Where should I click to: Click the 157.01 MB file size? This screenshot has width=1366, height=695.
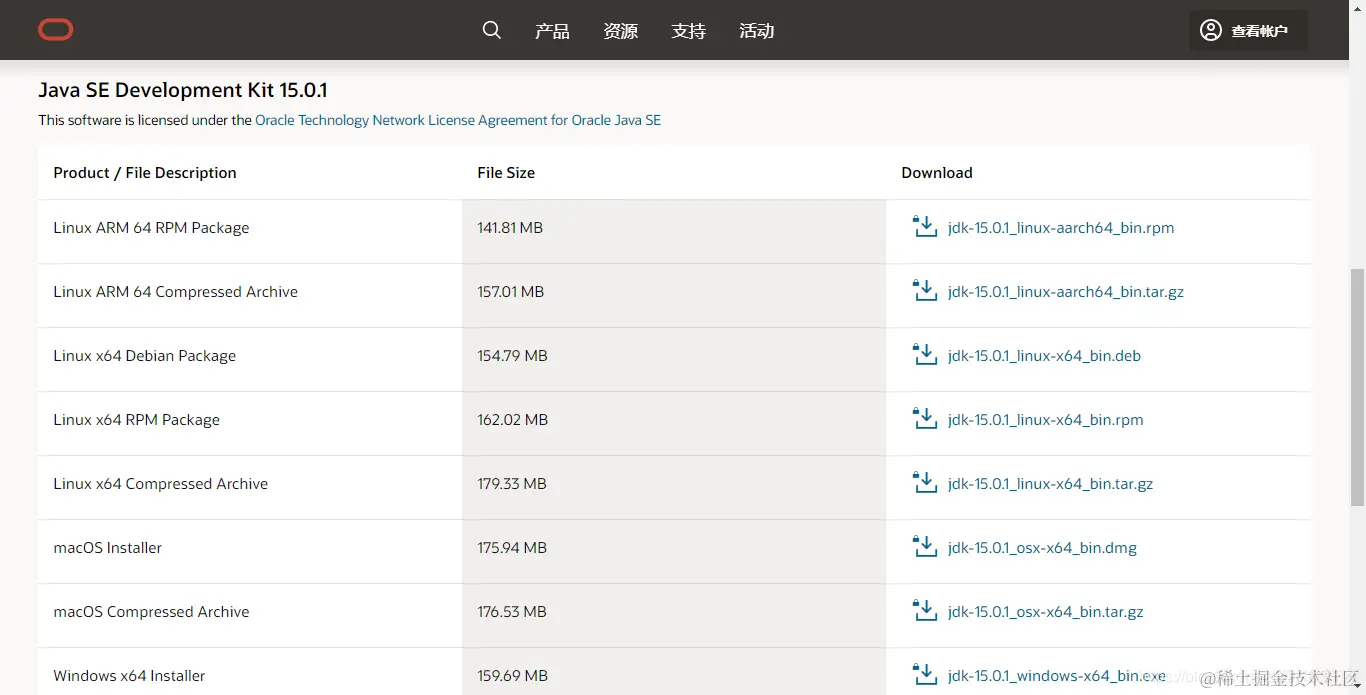pos(511,292)
